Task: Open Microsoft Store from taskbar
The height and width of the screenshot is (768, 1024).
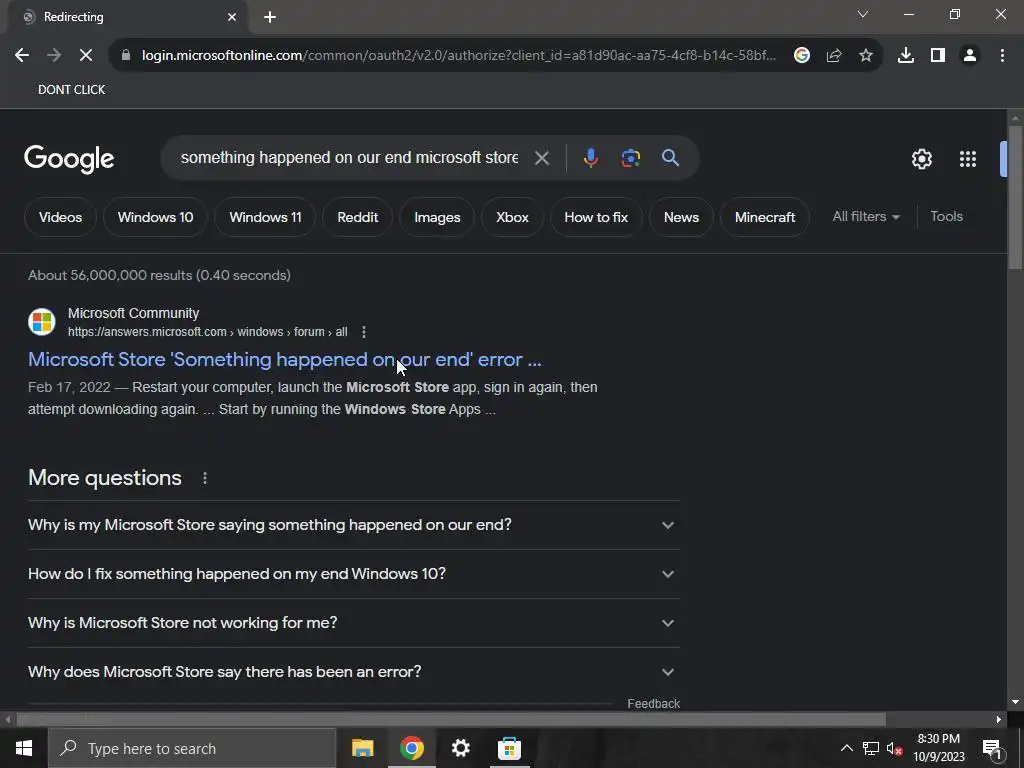Action: click(x=509, y=748)
